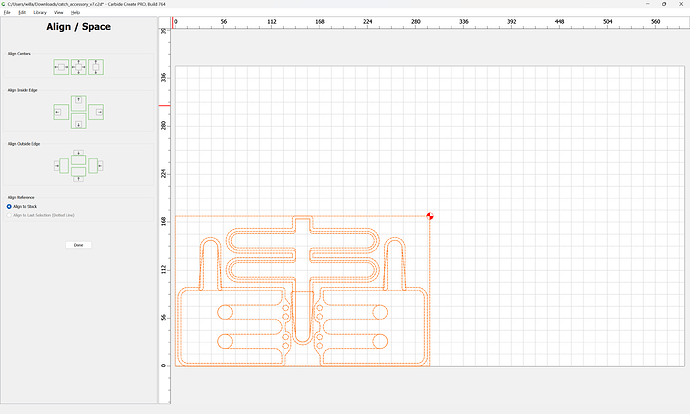Click the Carbide Create app icon in title bar
This screenshot has width=690, height=414.
pos(4,4)
